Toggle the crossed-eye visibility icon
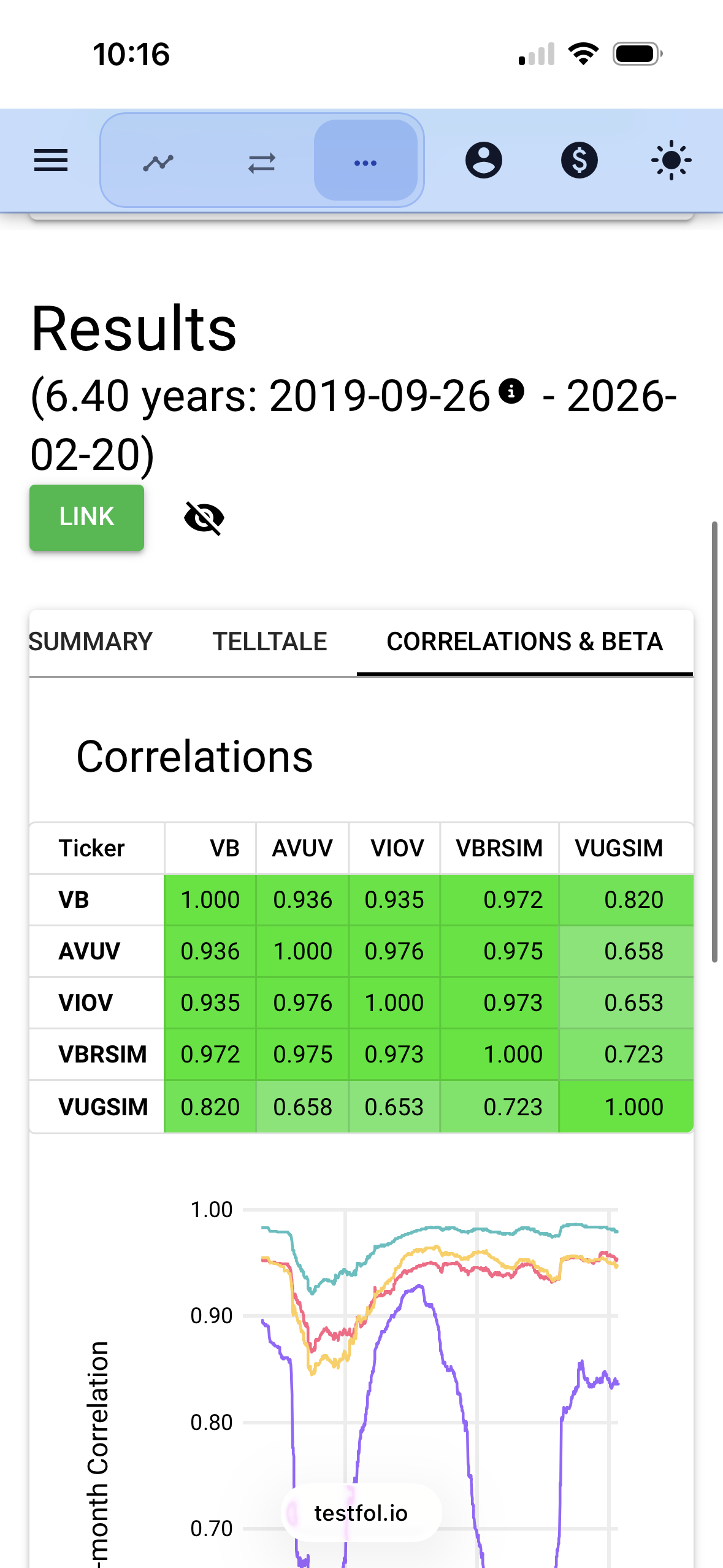 (x=204, y=518)
